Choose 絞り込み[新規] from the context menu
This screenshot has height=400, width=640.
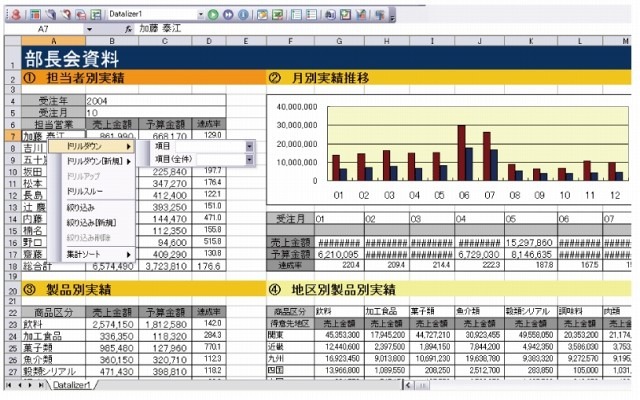coord(92,223)
